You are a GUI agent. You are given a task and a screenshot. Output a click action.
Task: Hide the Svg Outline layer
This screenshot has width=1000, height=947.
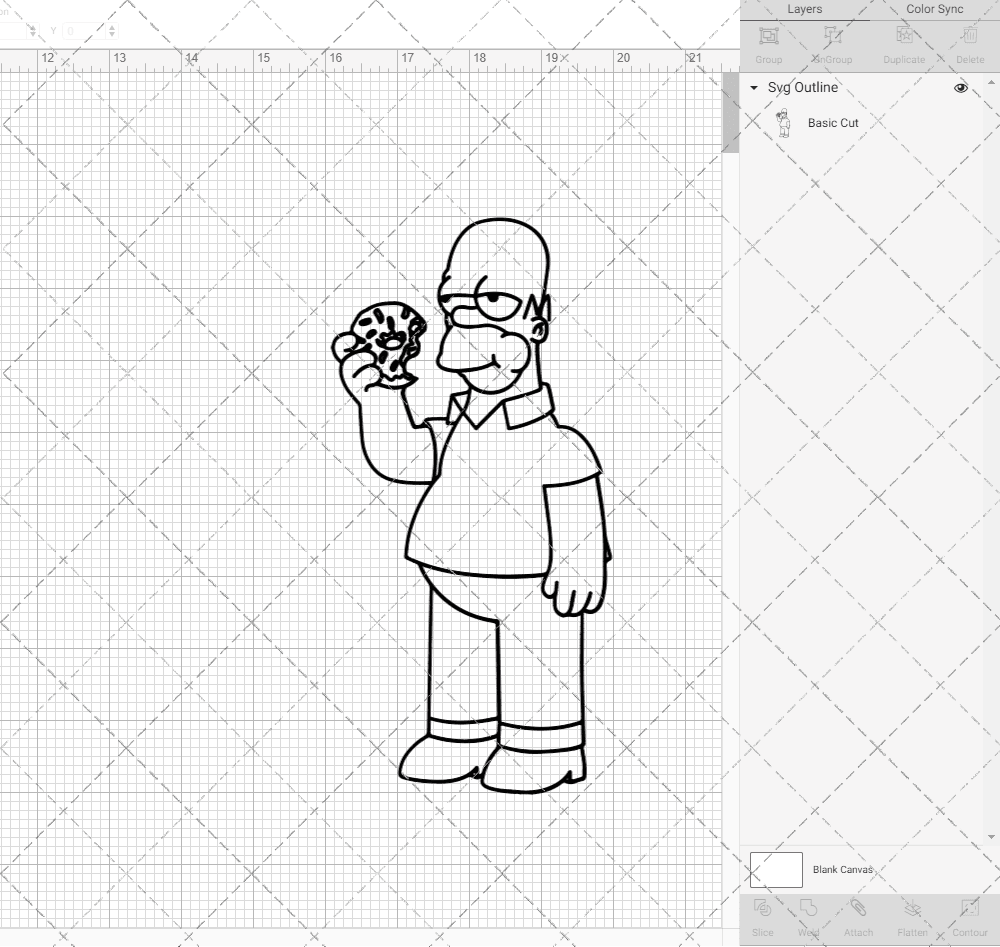click(960, 88)
